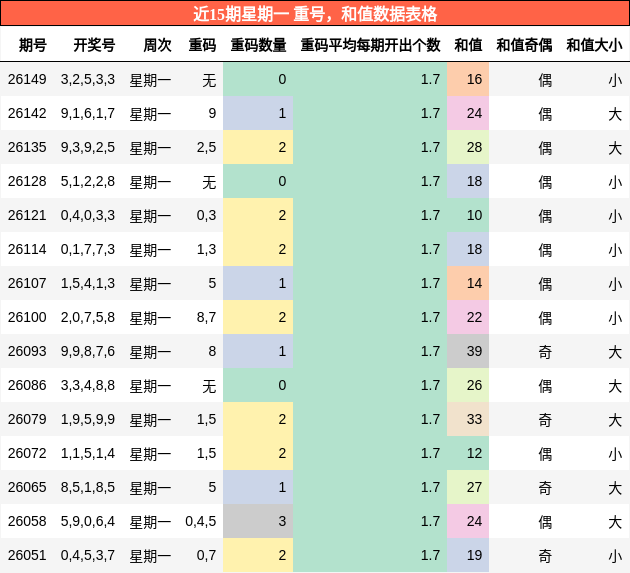Select draw numbers 9,1,6,1,7
Image resolution: width=630 pixels, height=573 pixels.
pos(88,113)
